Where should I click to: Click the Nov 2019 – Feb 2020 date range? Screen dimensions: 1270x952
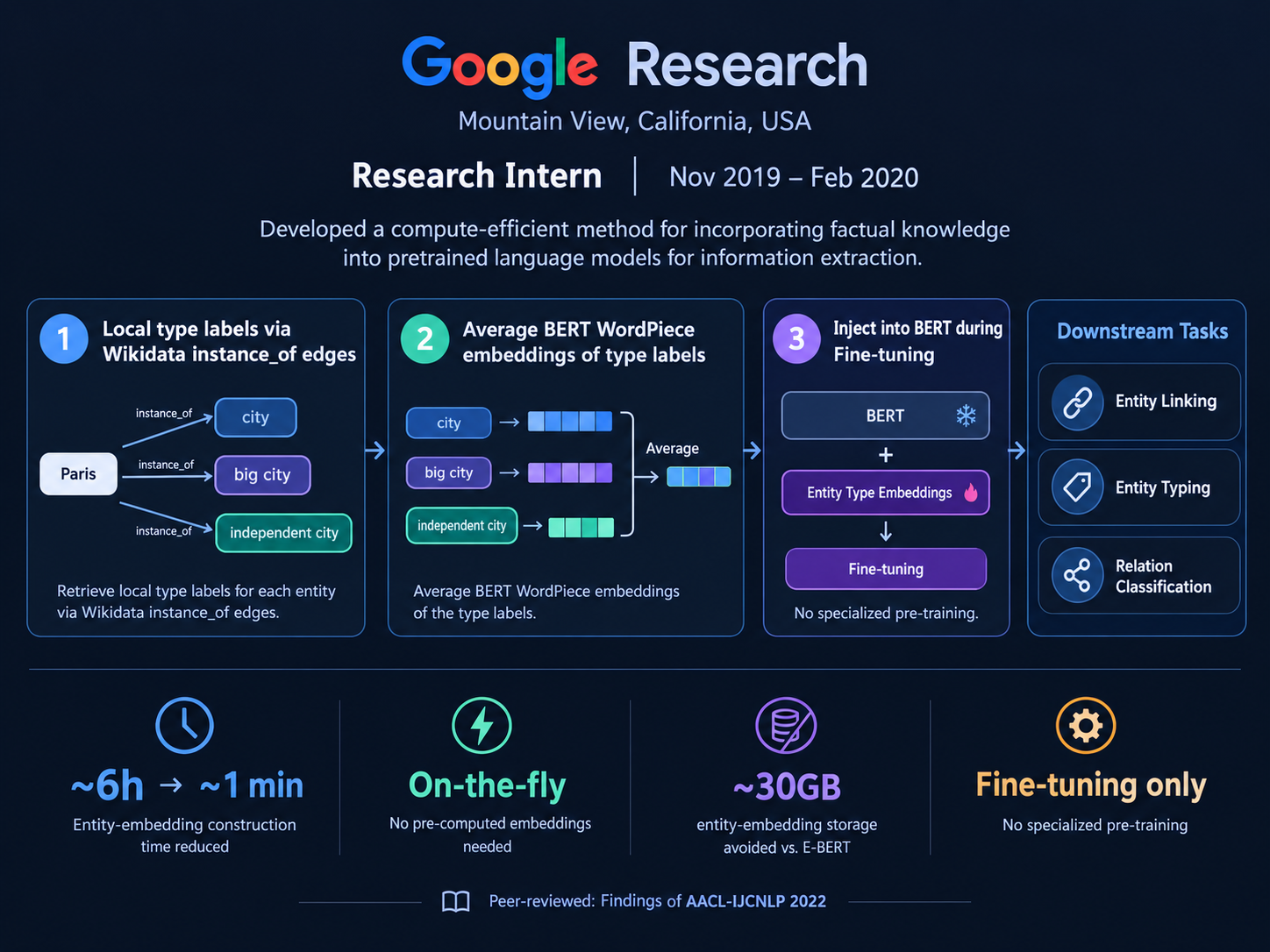click(794, 177)
